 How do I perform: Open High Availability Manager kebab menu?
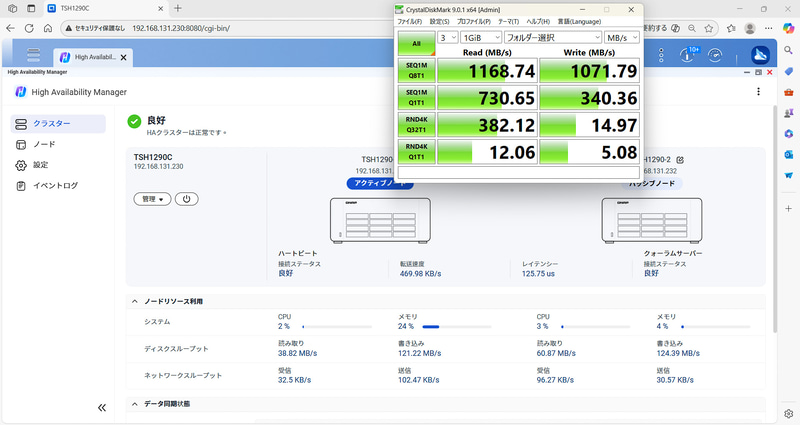click(x=759, y=91)
